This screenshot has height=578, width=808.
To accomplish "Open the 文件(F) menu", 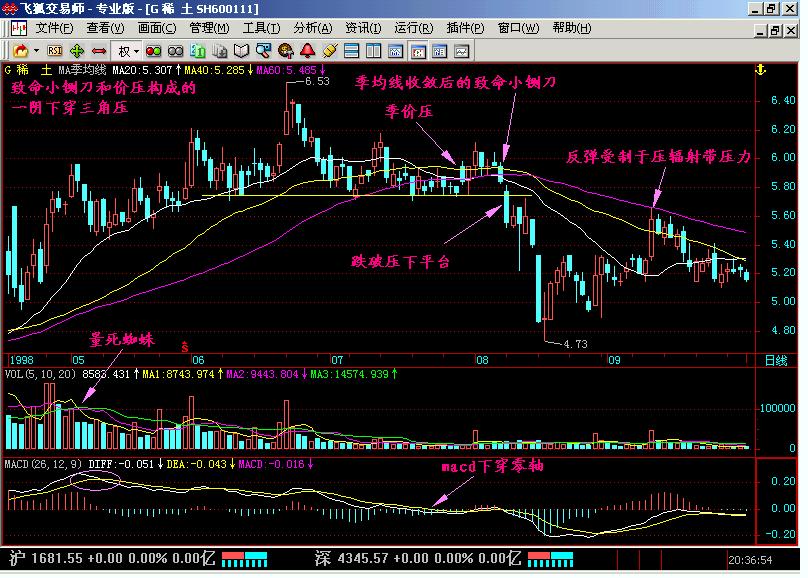I will coord(54,28).
